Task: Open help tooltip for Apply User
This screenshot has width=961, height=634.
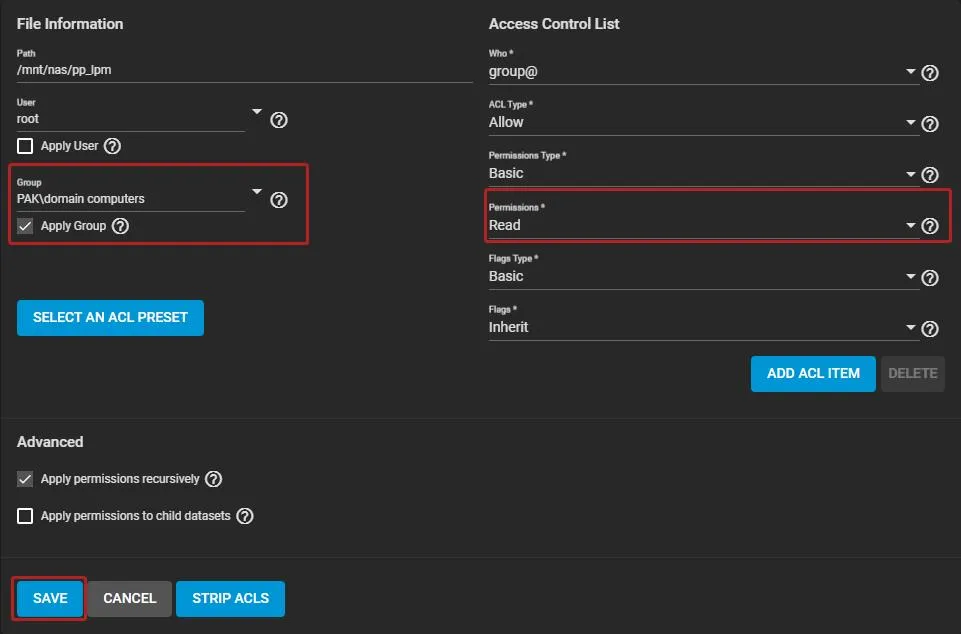Action: click(x=113, y=146)
